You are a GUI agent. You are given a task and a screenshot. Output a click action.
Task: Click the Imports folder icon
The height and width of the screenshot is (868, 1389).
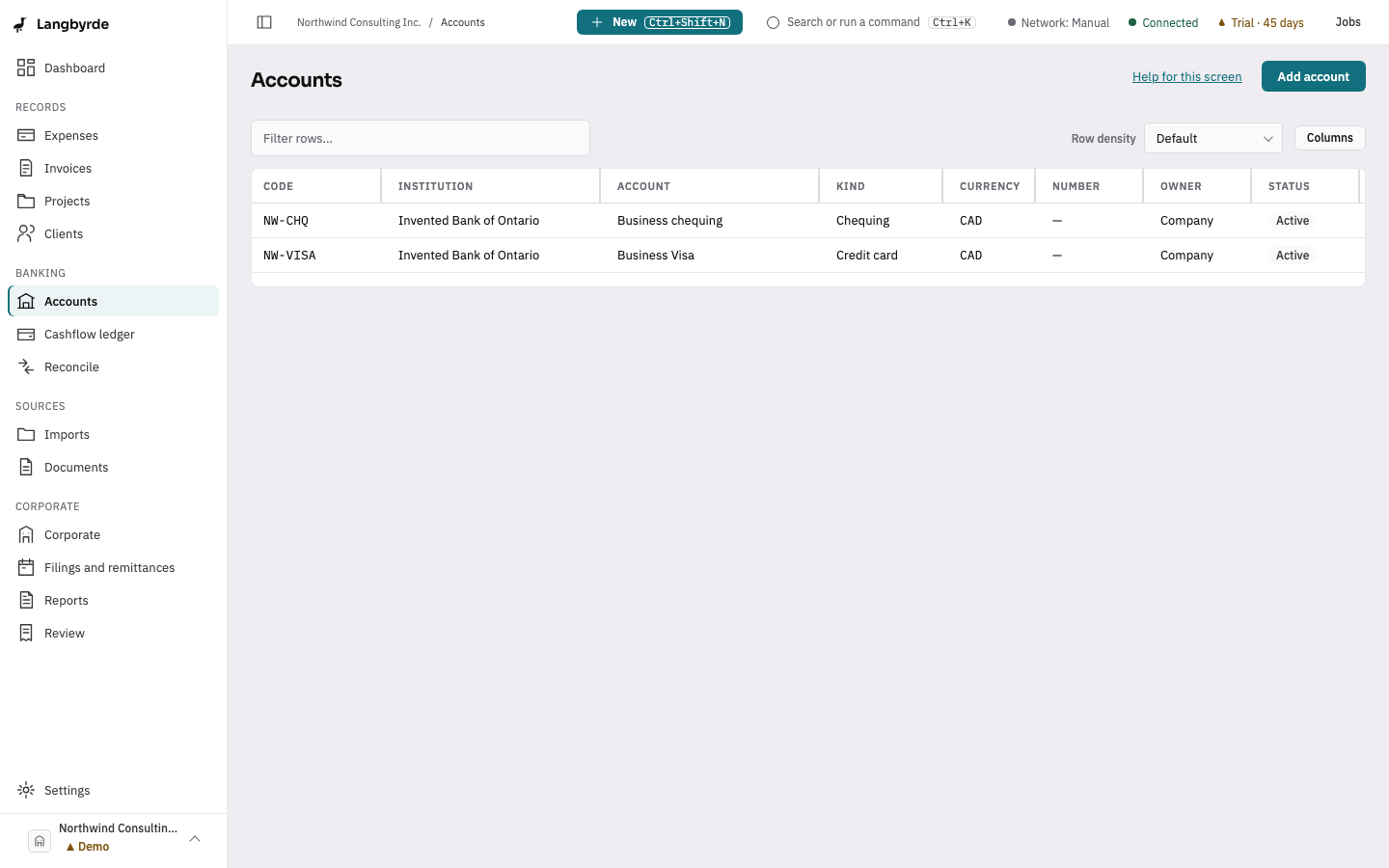coord(26,434)
